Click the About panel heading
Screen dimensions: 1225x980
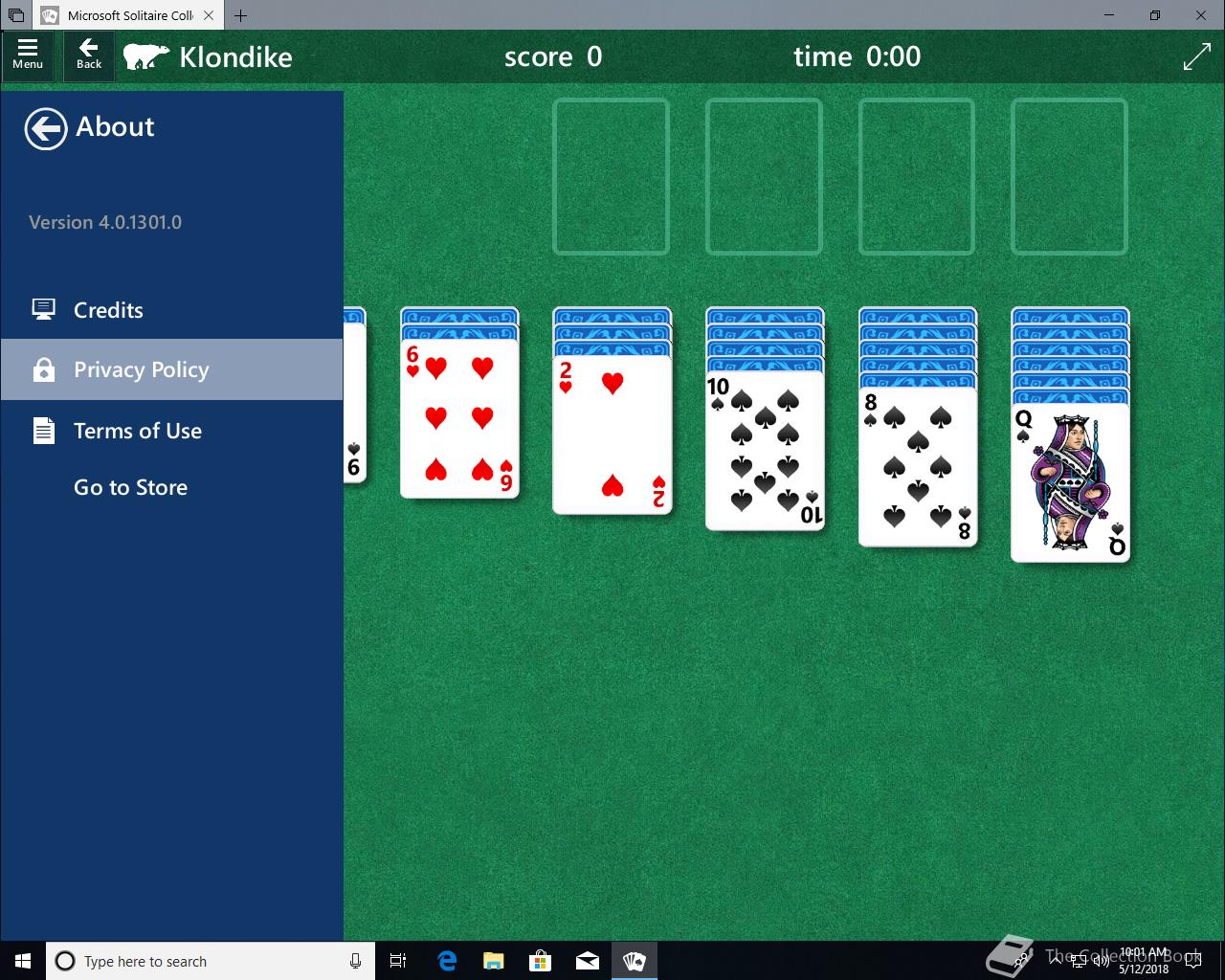(115, 126)
